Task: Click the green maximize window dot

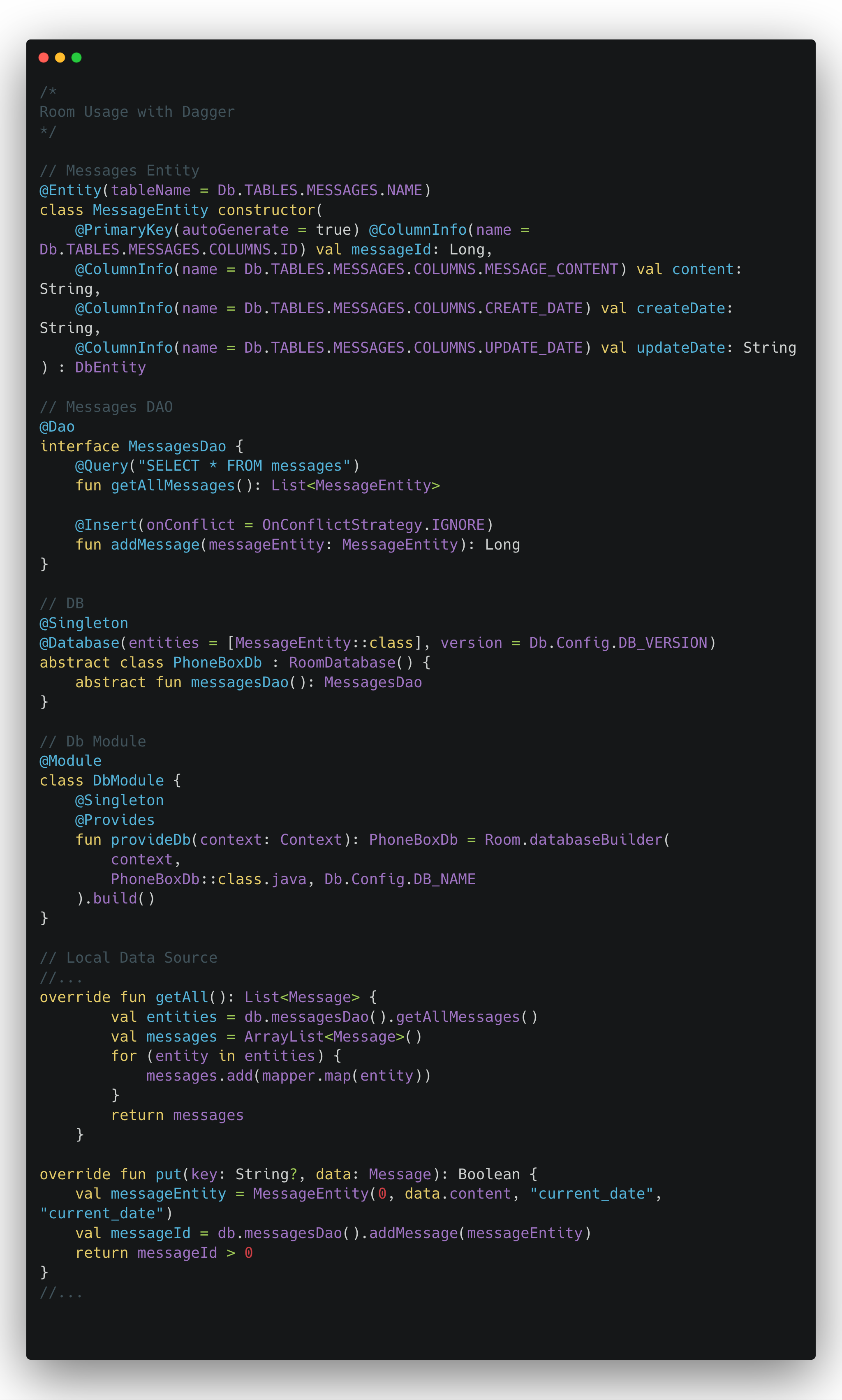Action: pyautogui.click(x=76, y=57)
